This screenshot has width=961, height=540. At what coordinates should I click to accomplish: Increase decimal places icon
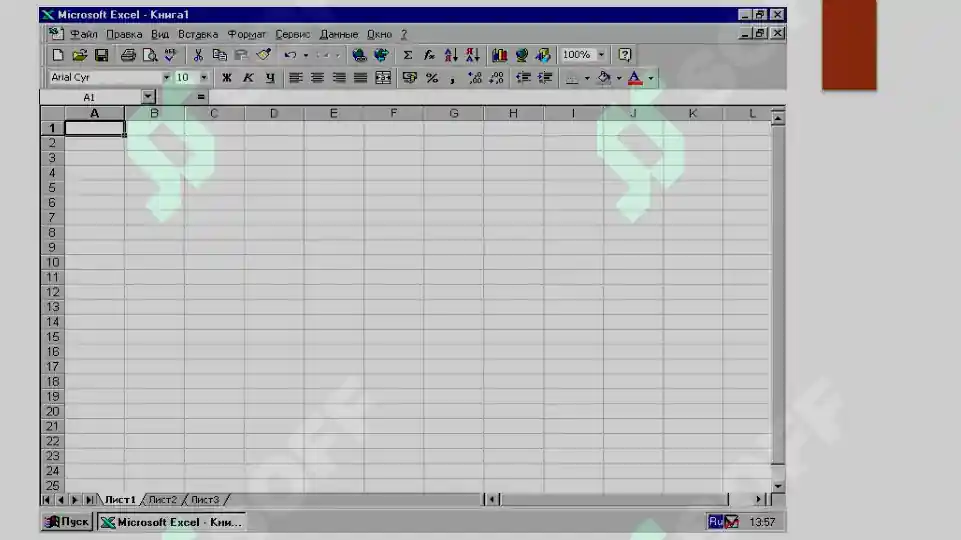tap(474, 78)
